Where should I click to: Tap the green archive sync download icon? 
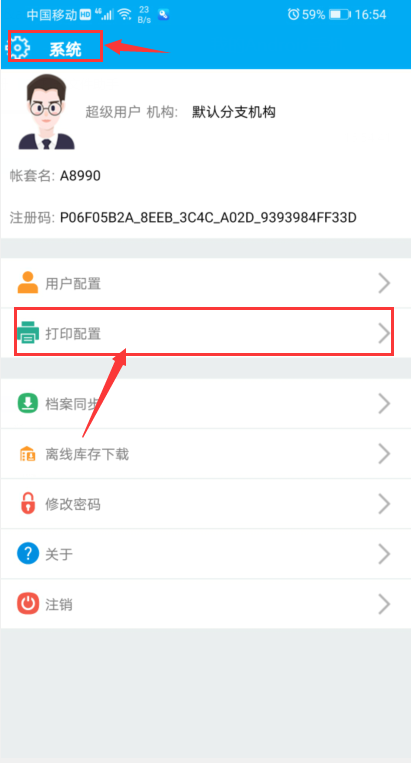(28, 403)
